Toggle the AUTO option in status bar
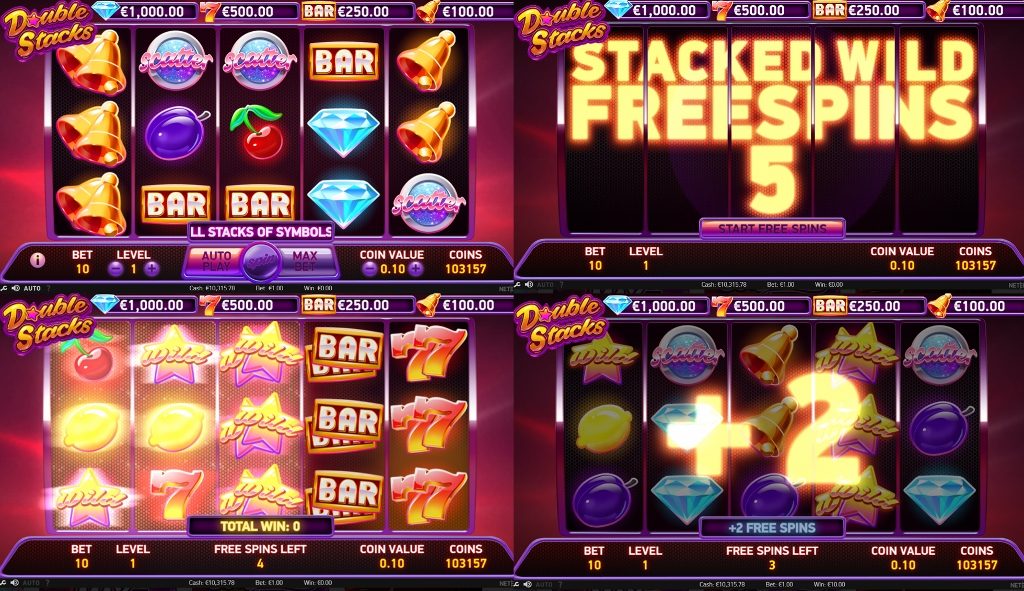This screenshot has height=591, width=1024. click(32, 288)
